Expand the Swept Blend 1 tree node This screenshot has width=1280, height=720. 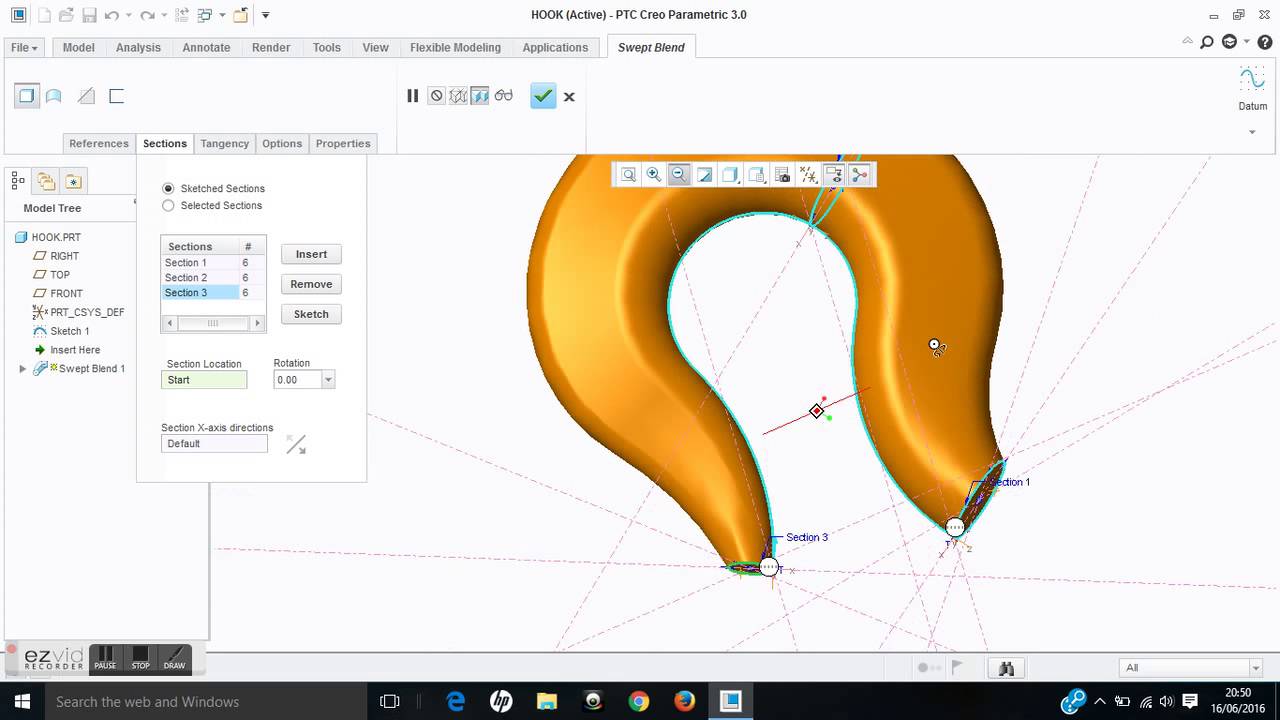(23, 369)
